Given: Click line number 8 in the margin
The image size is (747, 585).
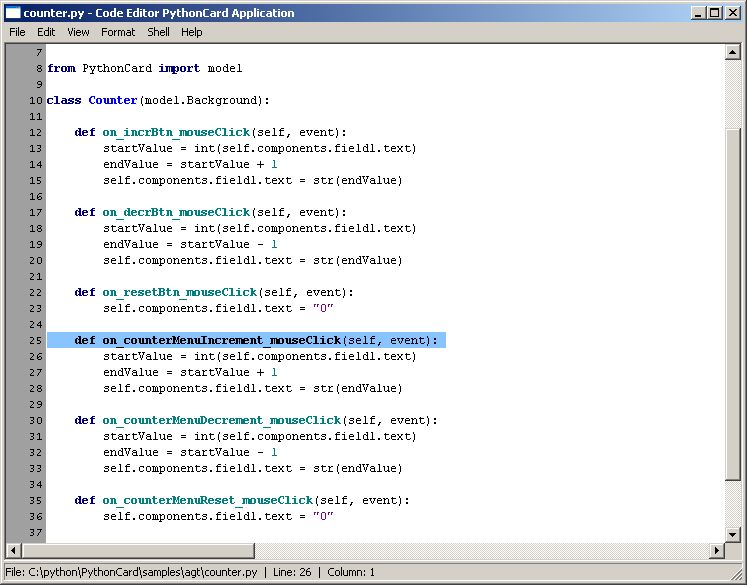Looking at the screenshot, I should pyautogui.click(x=39, y=69).
